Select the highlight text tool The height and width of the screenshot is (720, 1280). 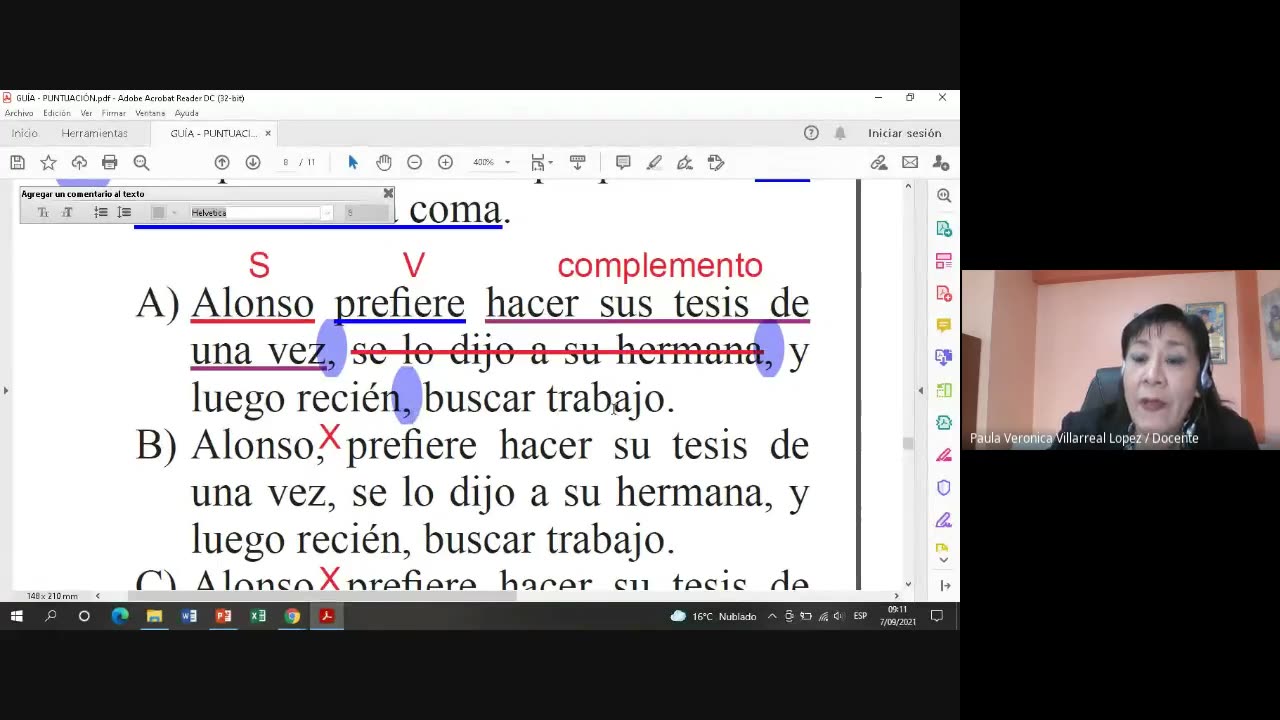(x=654, y=162)
